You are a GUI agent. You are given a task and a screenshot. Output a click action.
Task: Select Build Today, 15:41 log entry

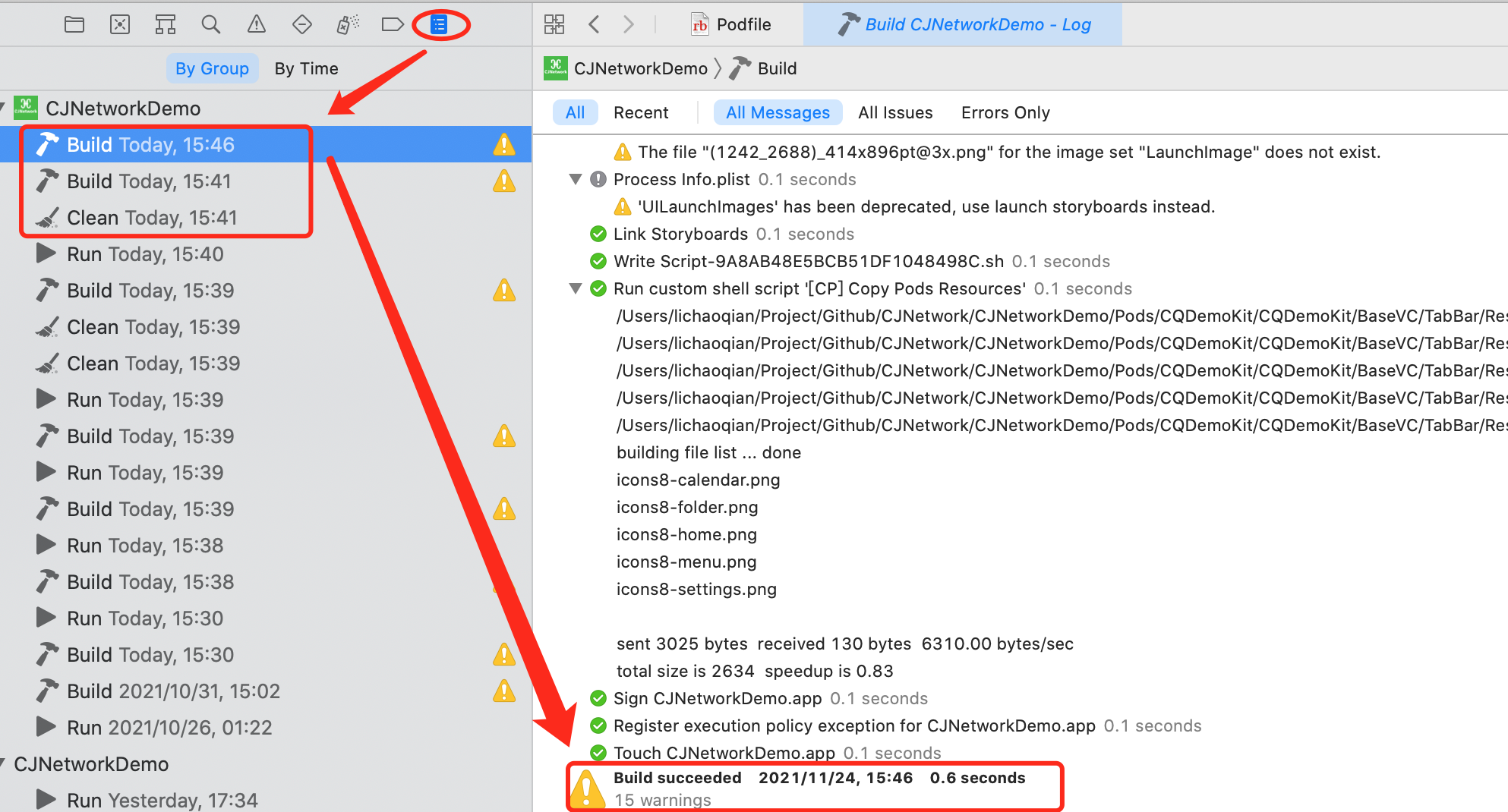266,181
